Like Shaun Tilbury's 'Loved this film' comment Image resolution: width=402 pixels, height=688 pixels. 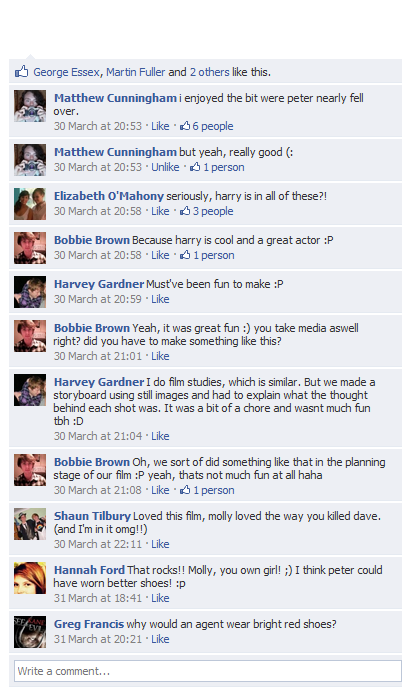[x=160, y=544]
